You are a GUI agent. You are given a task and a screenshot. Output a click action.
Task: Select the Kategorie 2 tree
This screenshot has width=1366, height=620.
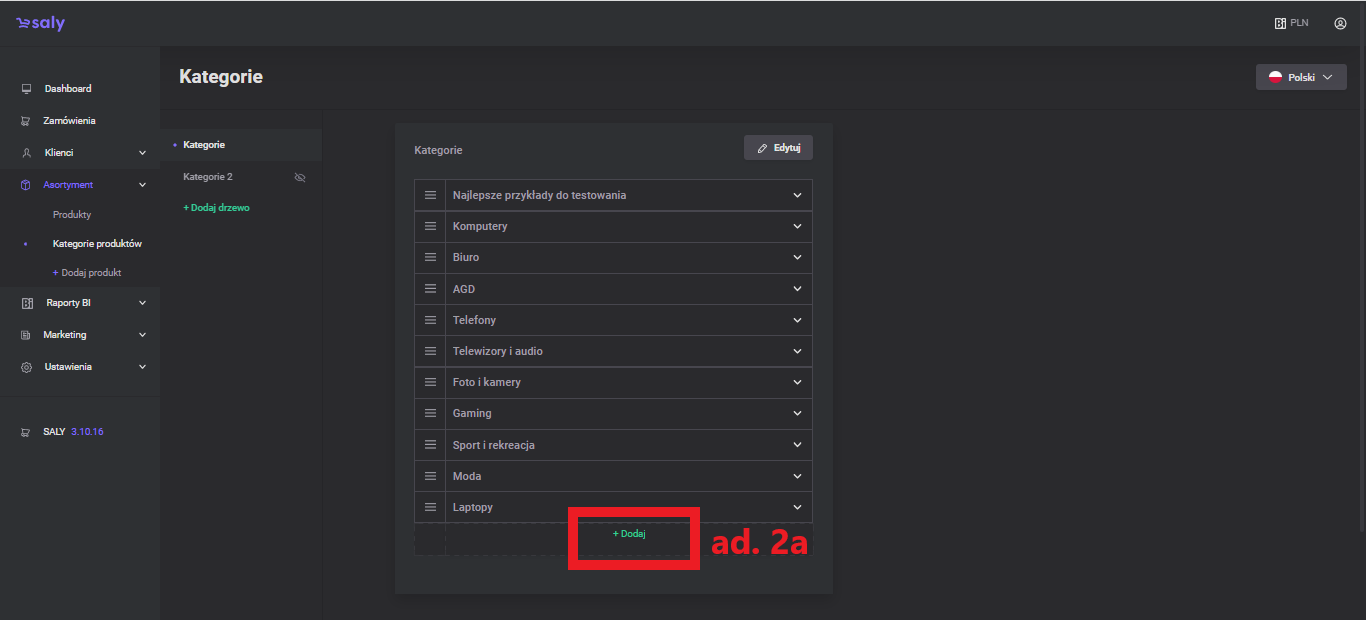click(208, 177)
